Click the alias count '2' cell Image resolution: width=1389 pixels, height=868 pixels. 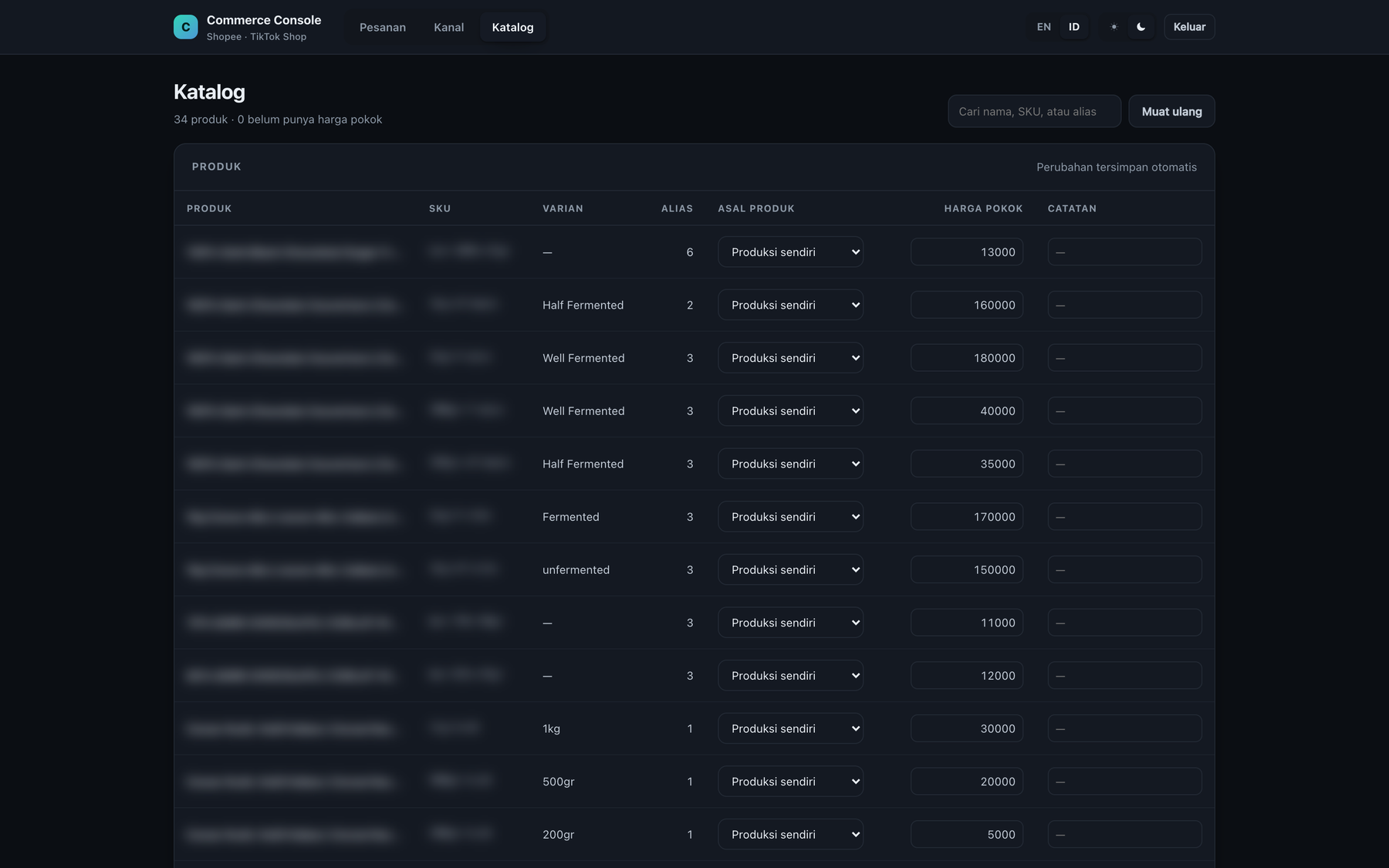click(x=690, y=305)
